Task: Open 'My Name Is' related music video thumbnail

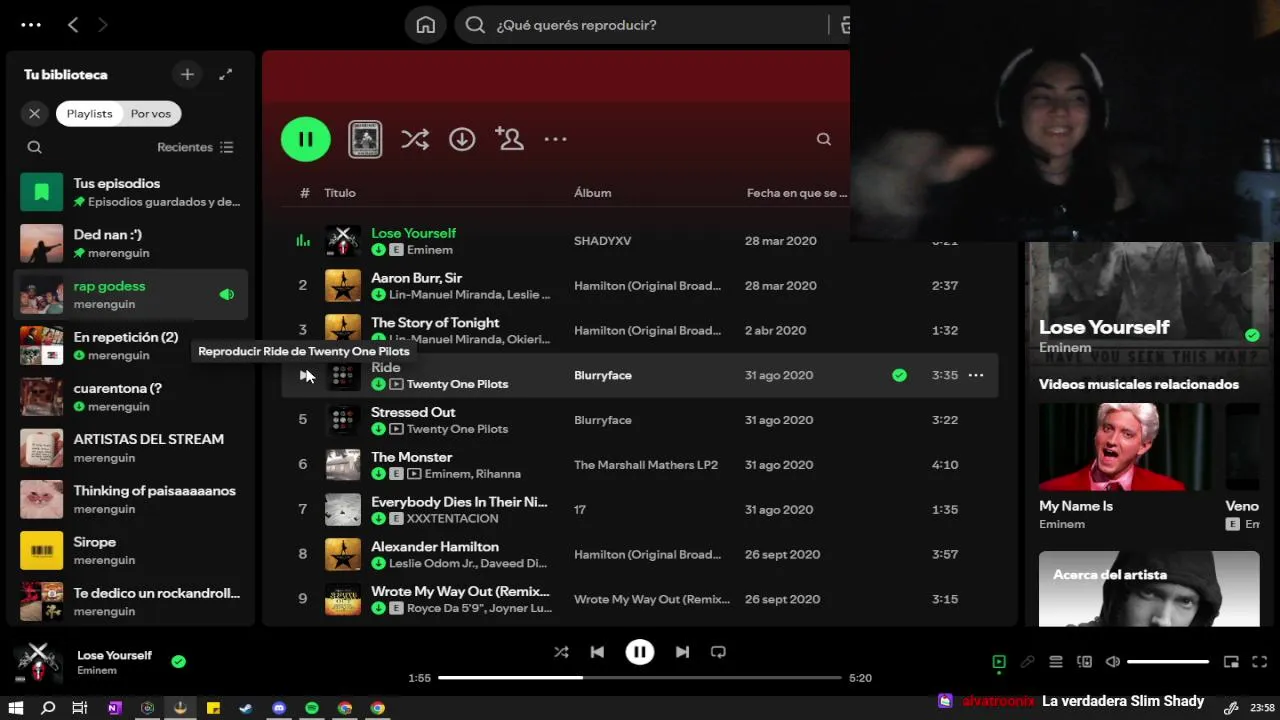Action: pos(1126,447)
